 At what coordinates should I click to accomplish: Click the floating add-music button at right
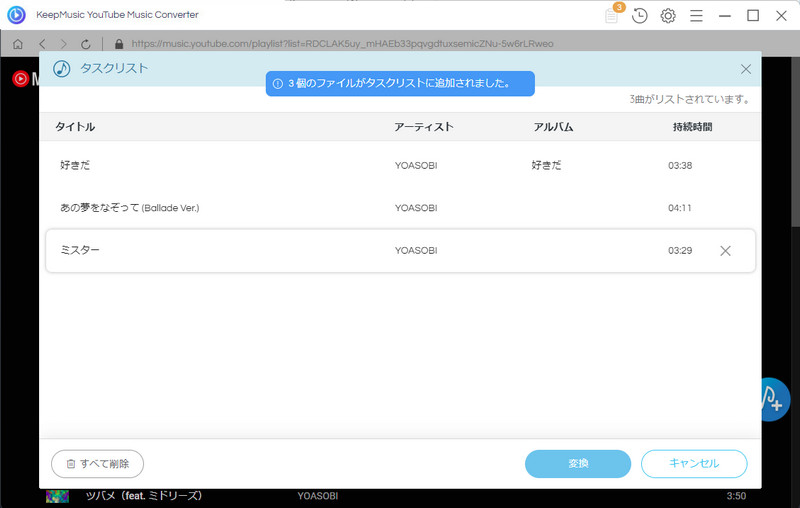[776, 399]
